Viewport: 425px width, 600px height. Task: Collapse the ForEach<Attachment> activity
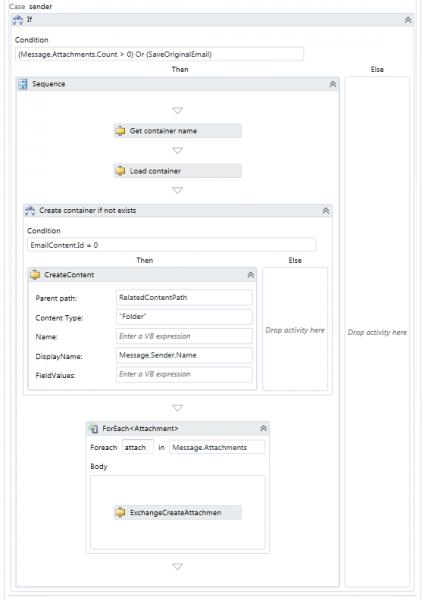(x=263, y=429)
